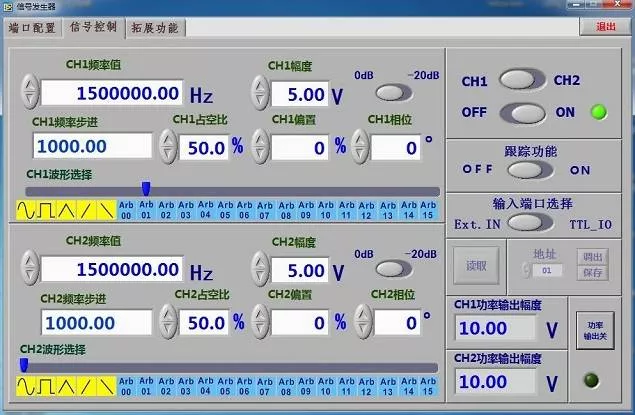Open the 拓展功能 tab

click(155, 27)
